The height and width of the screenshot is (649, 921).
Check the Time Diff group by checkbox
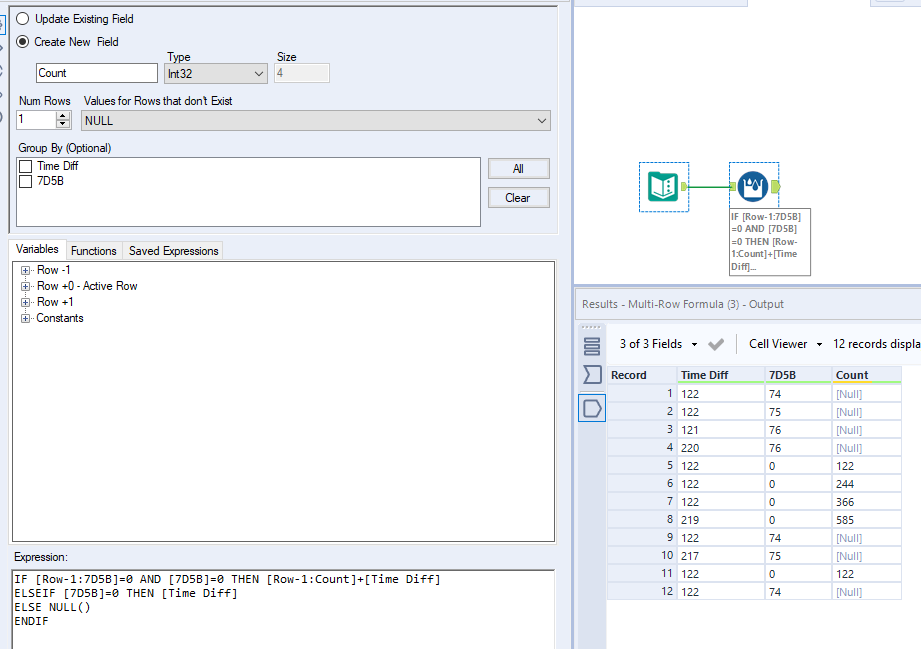point(25,166)
